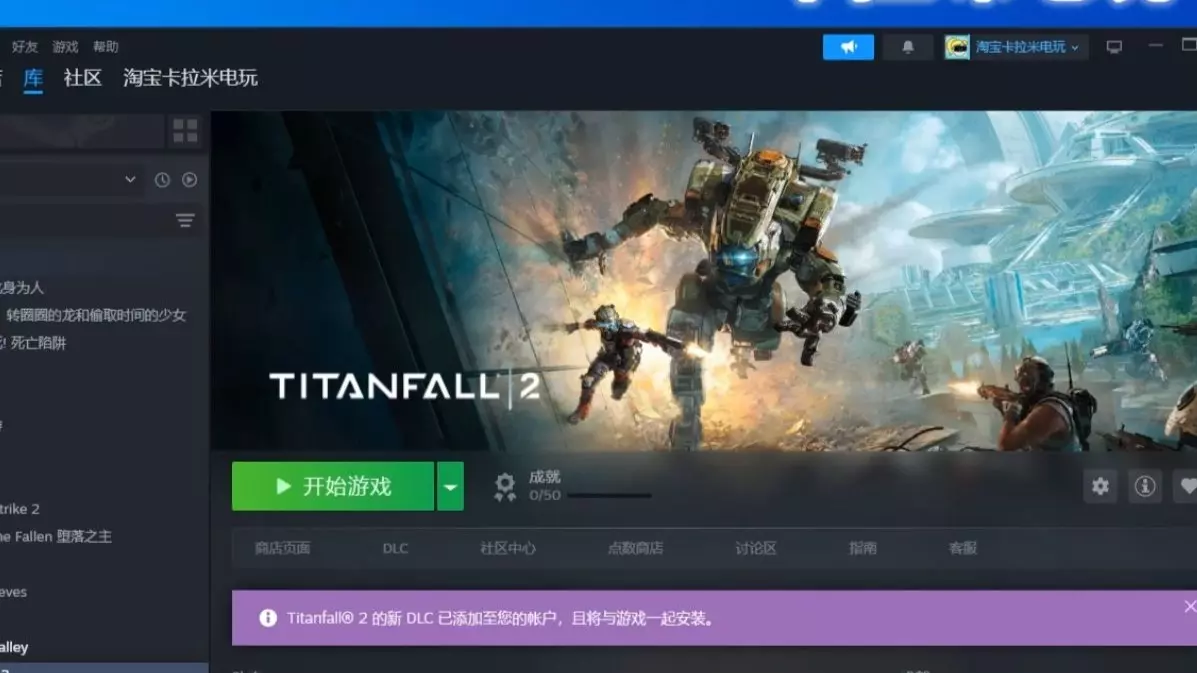Viewport: 1197px width, 673px height.
Task: Click the achievements 成就 gear icon
Action: pyautogui.click(x=505, y=486)
